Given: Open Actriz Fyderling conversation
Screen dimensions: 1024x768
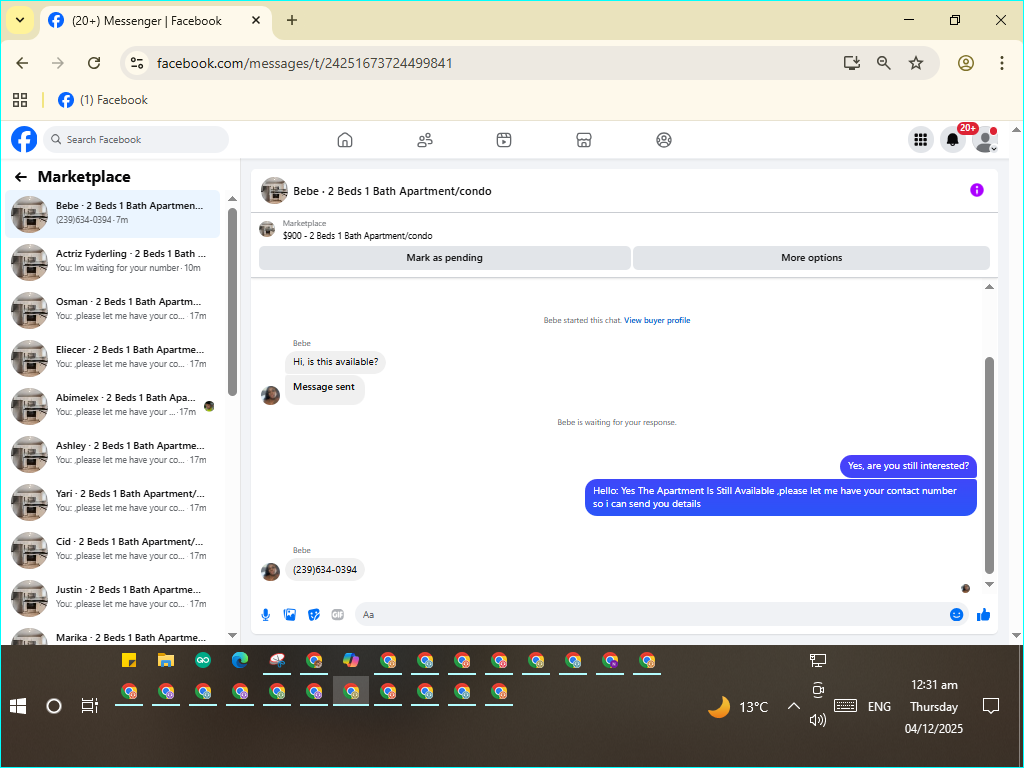Looking at the screenshot, I should pos(112,262).
